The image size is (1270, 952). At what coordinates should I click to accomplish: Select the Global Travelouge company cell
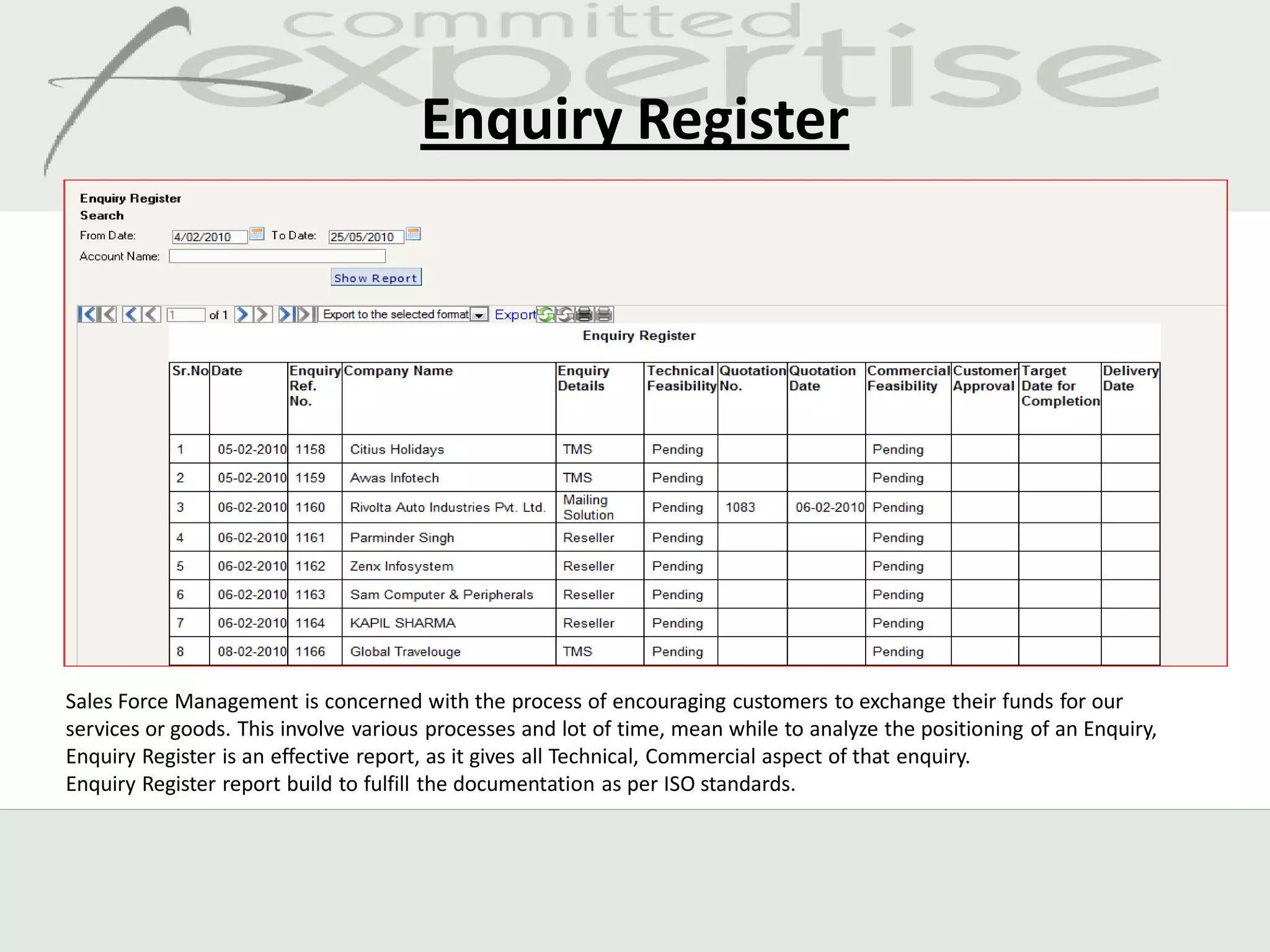449,651
